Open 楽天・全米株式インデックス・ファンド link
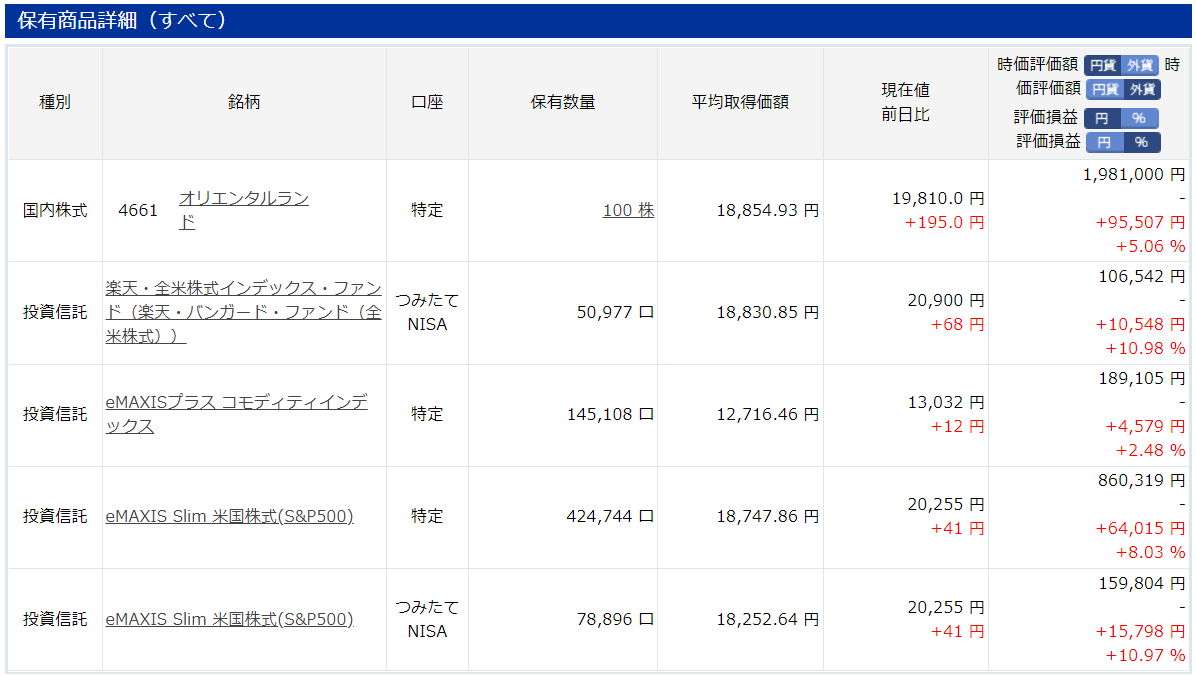The width and height of the screenshot is (1196, 676). pos(243,312)
